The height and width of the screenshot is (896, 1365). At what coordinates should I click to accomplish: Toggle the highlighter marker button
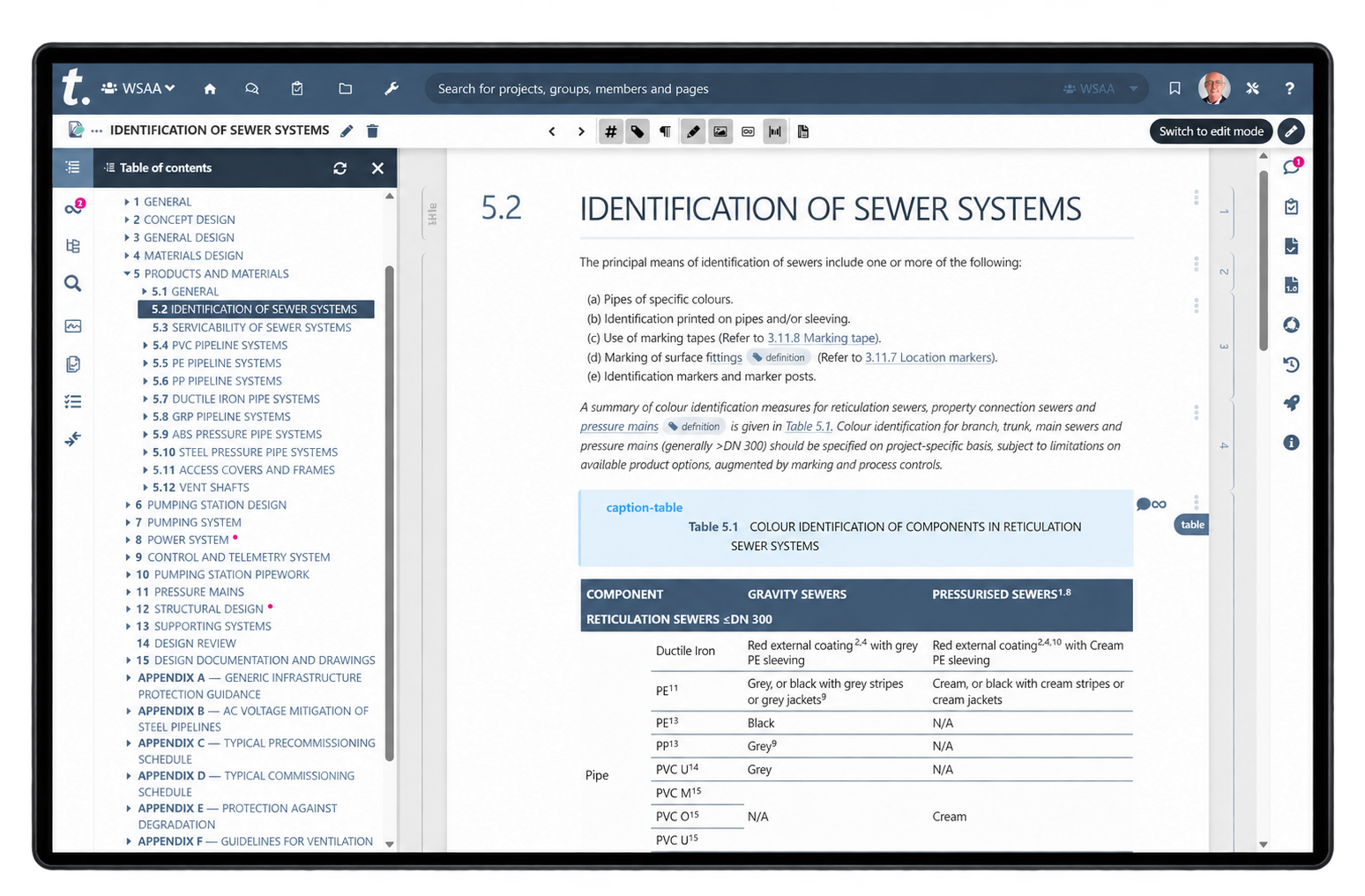[x=693, y=131]
